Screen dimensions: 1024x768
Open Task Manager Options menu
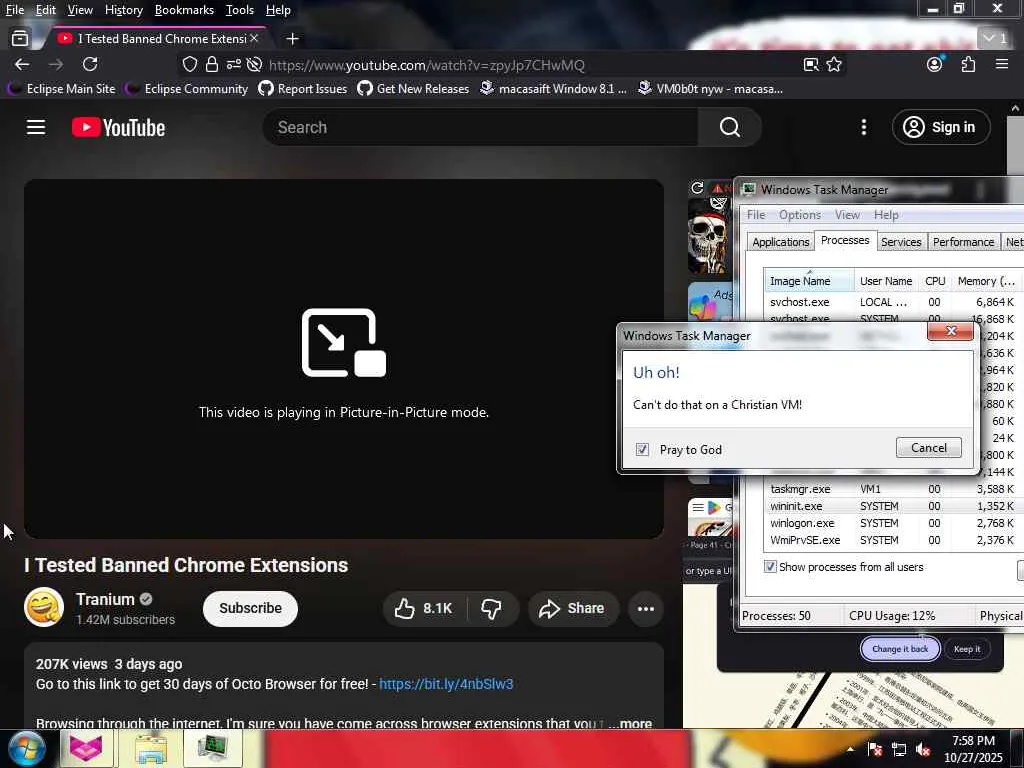click(x=799, y=215)
